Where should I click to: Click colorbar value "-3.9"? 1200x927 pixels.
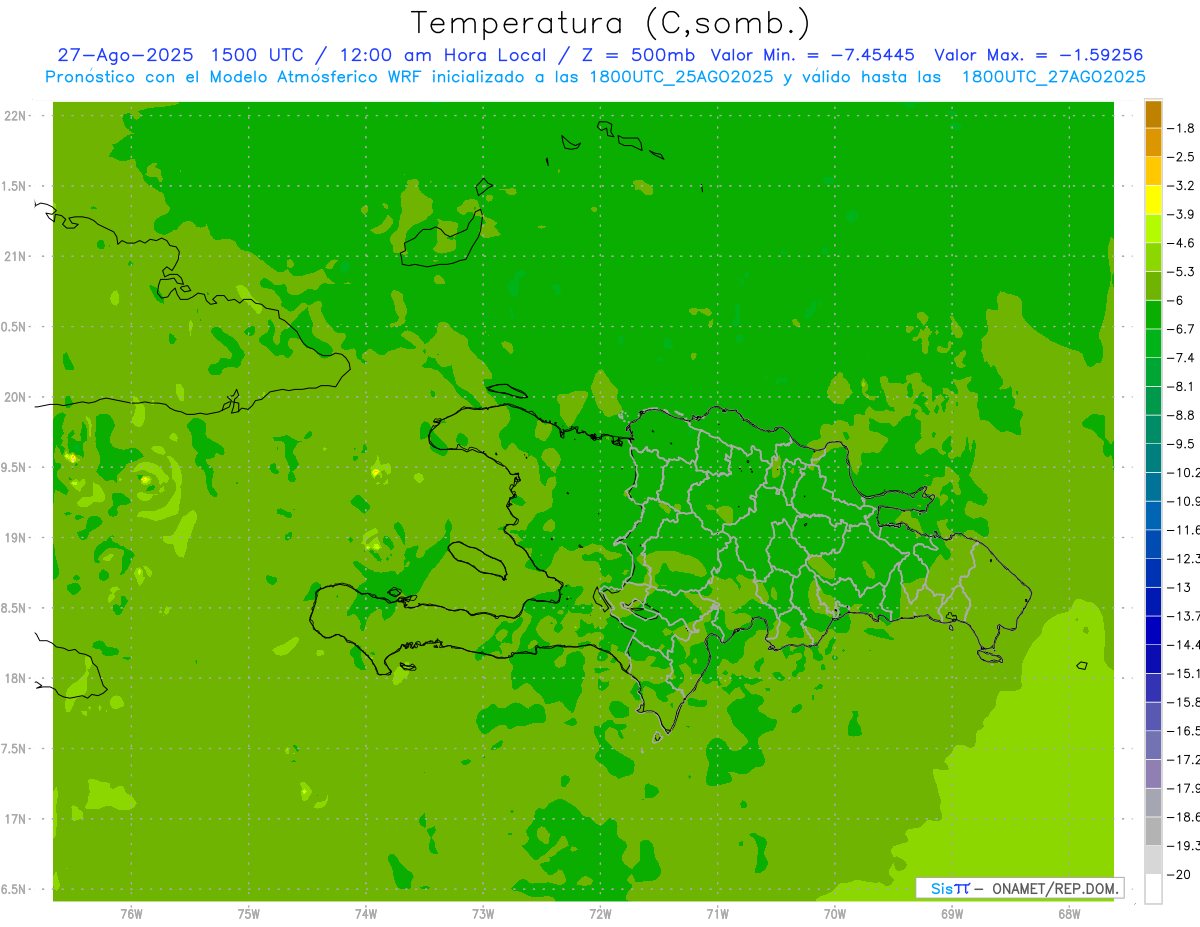pos(1181,214)
